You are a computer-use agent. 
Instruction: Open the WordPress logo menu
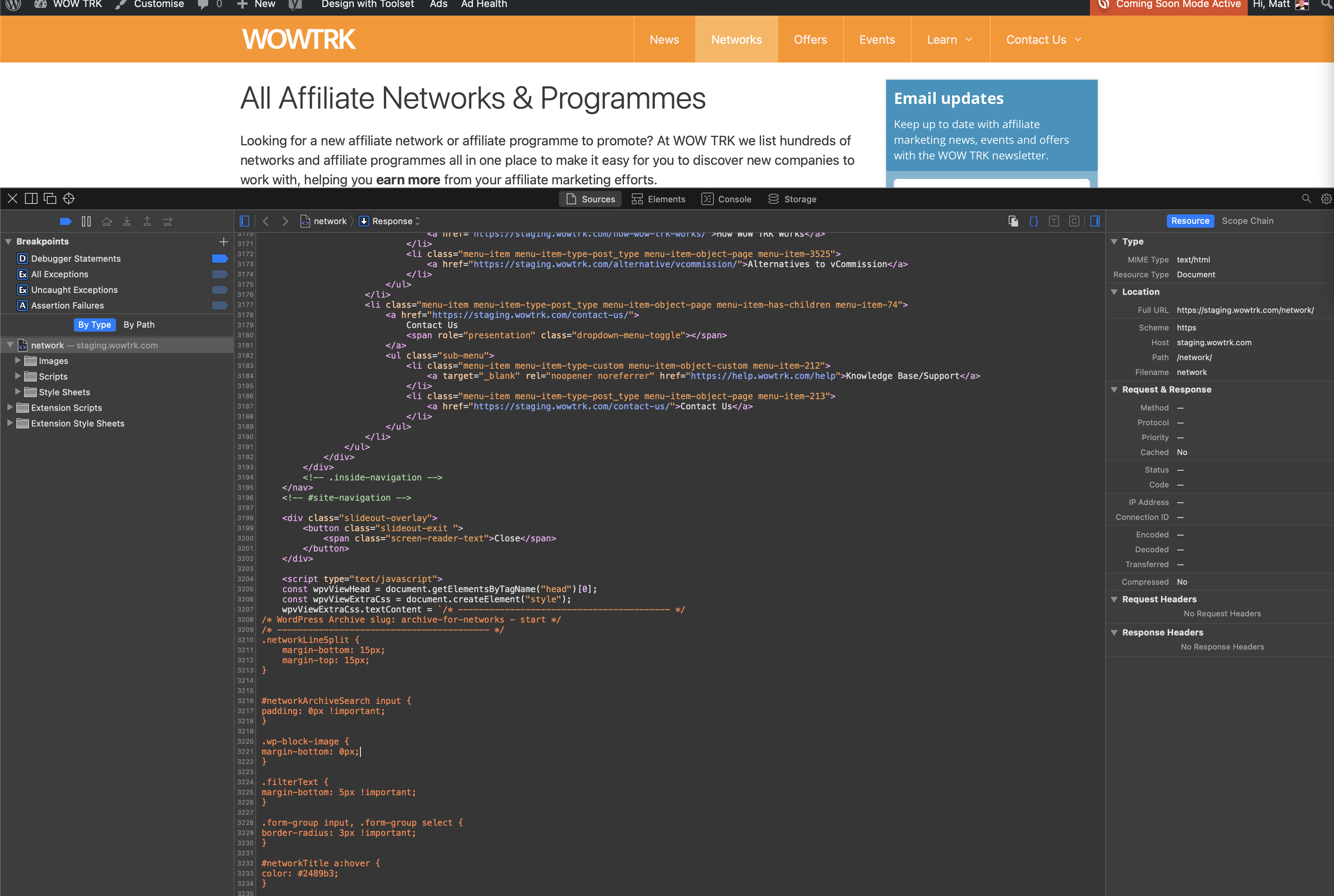pos(13,5)
